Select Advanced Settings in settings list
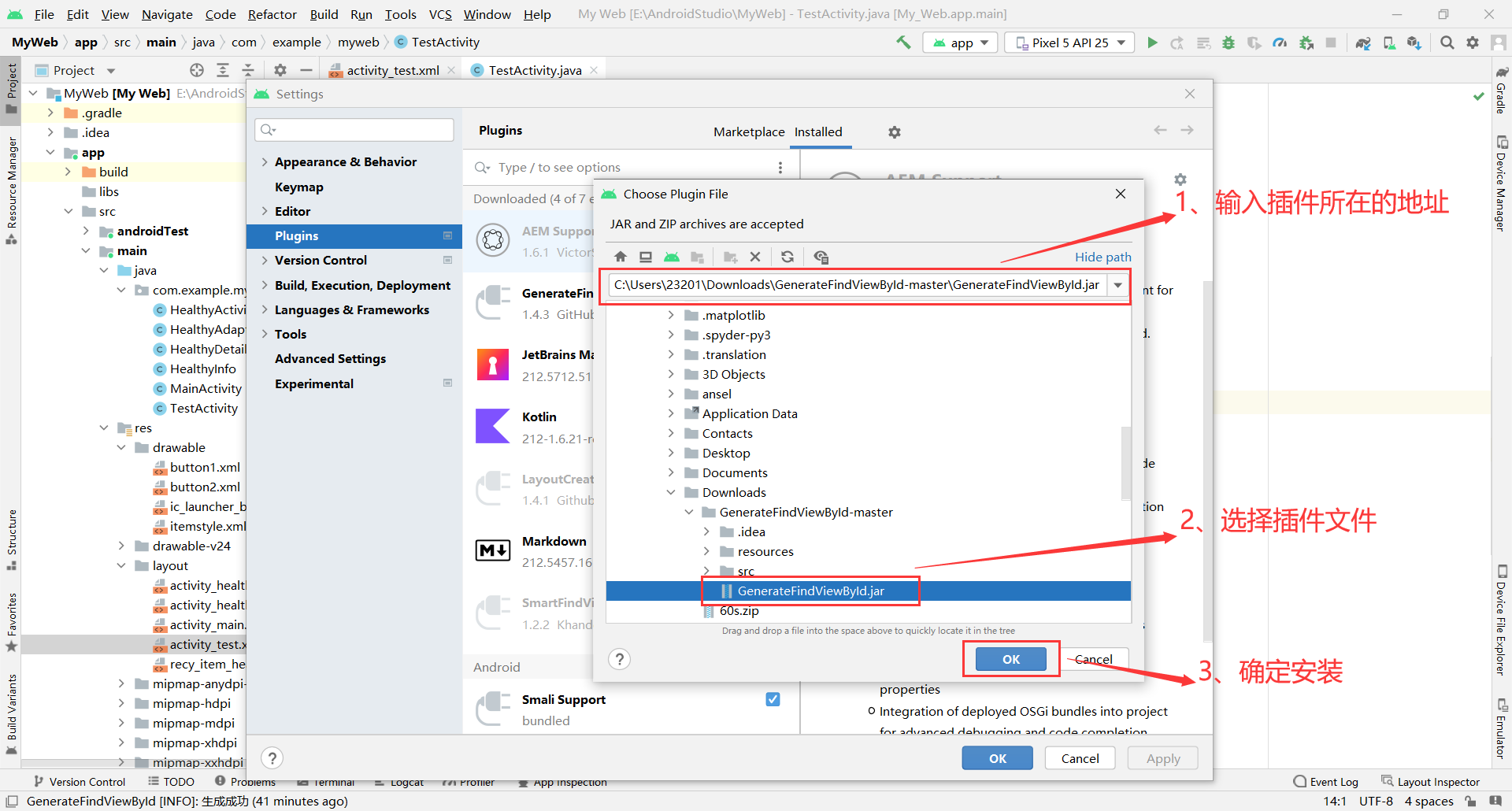Image resolution: width=1512 pixels, height=811 pixels. click(x=330, y=359)
